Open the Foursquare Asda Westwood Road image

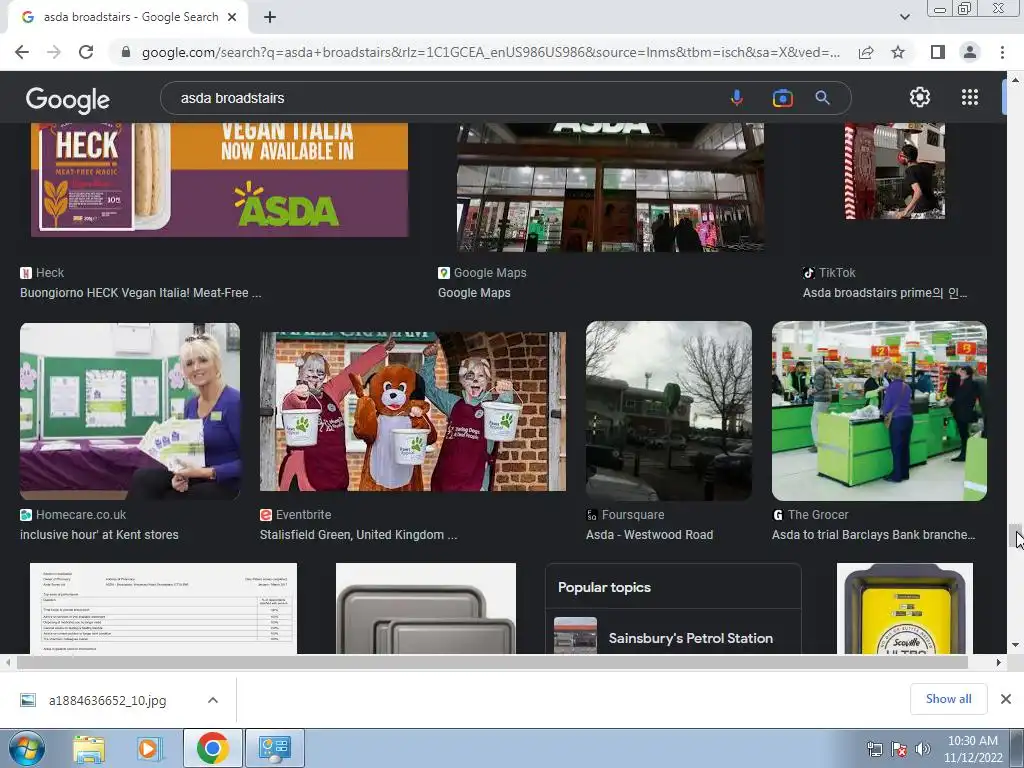point(669,411)
